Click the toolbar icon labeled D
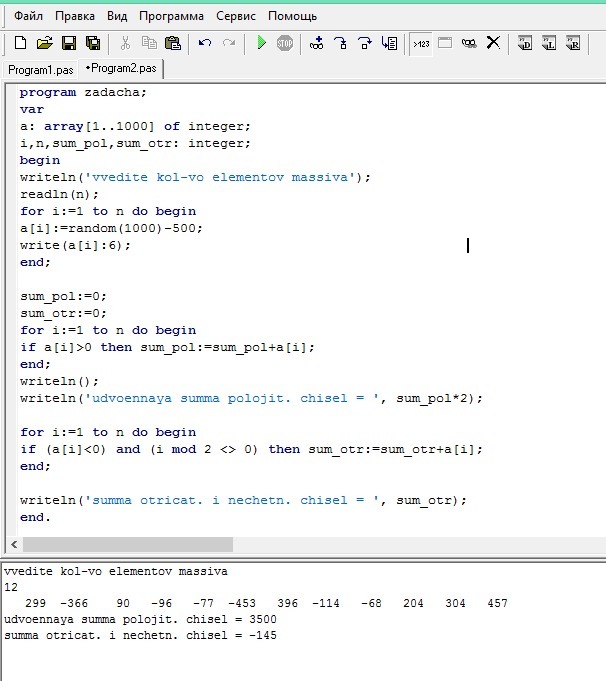606x681 pixels. [x=525, y=43]
